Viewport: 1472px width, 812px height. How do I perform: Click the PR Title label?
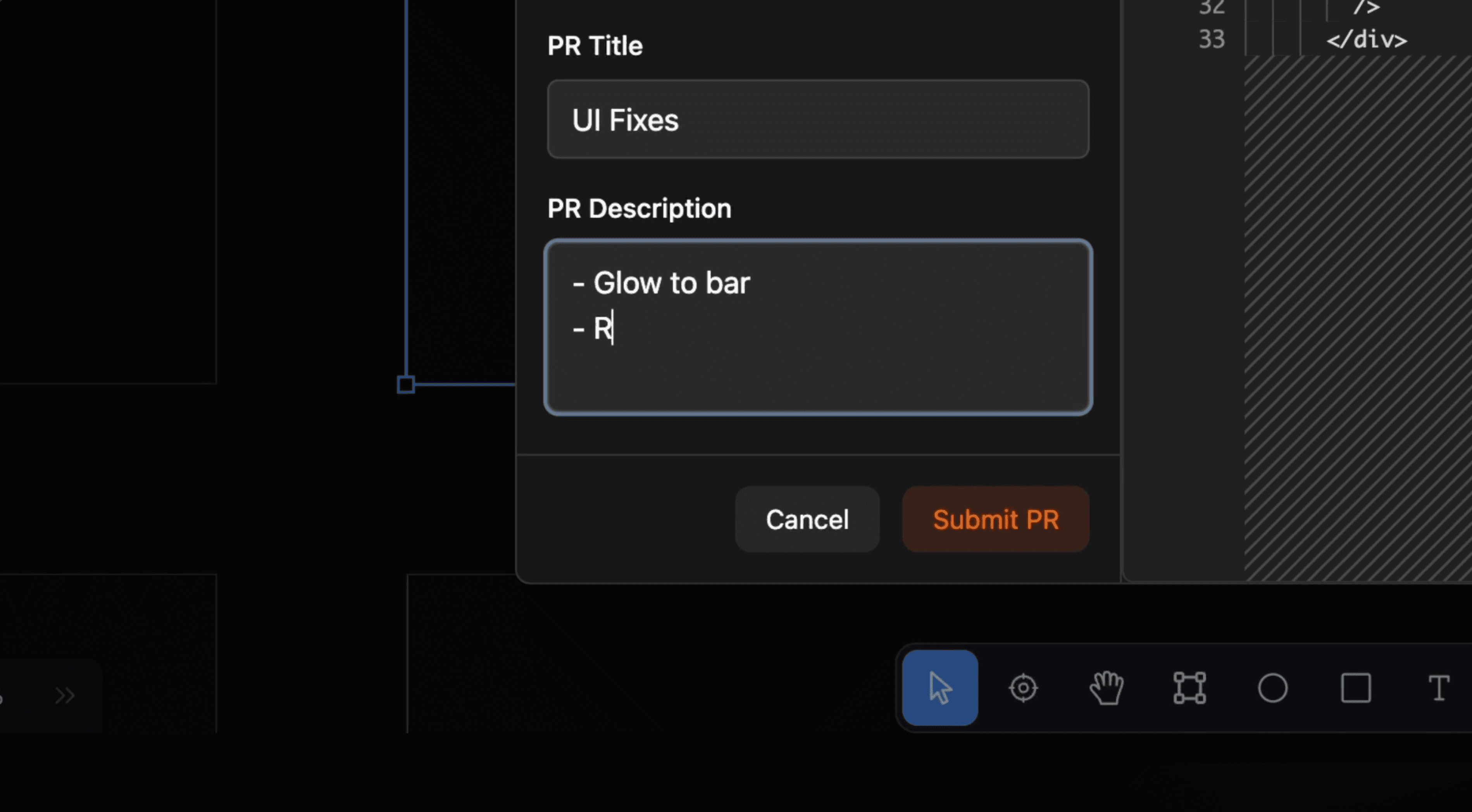click(595, 46)
